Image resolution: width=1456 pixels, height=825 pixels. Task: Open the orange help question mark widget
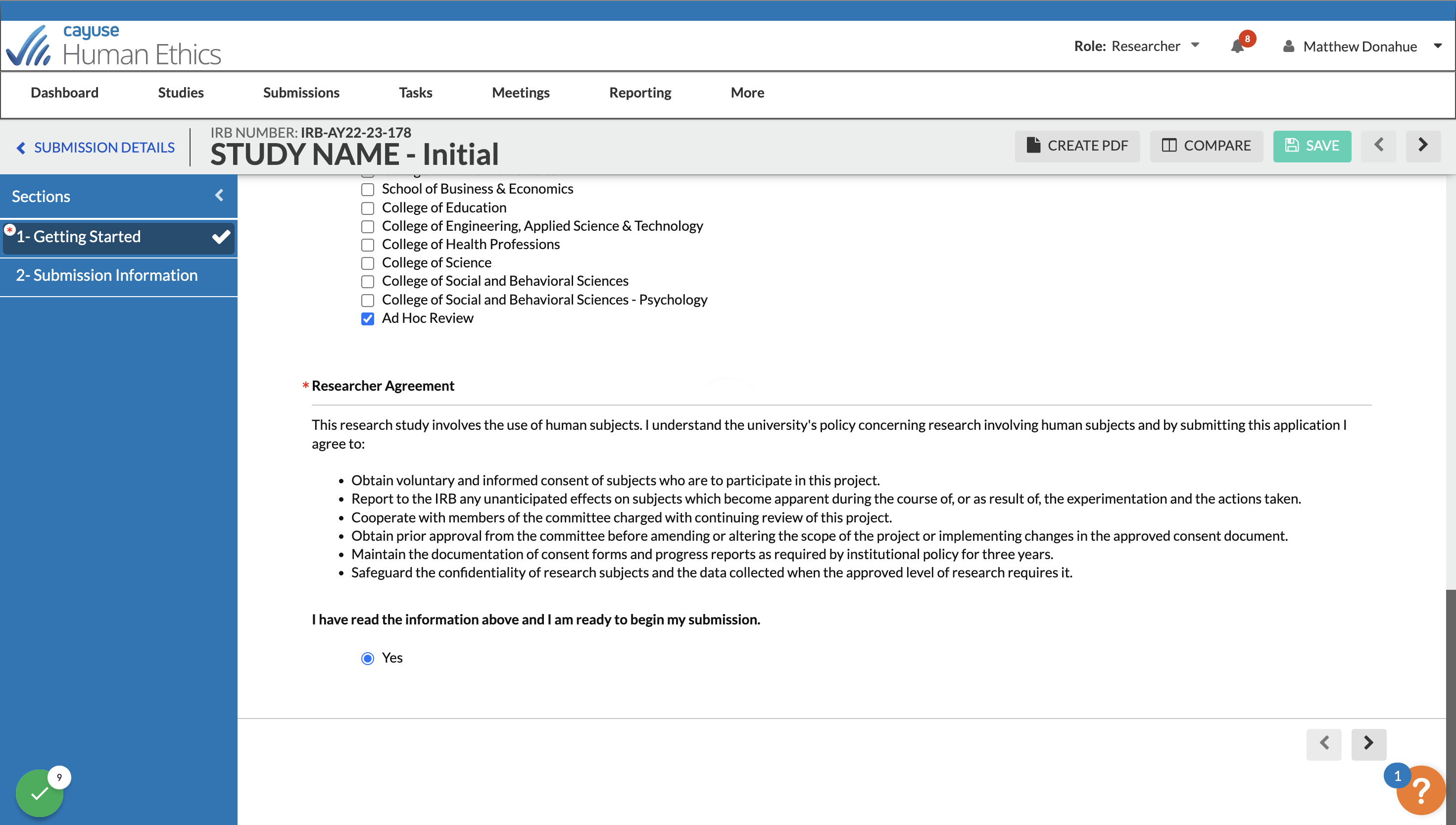point(1420,790)
